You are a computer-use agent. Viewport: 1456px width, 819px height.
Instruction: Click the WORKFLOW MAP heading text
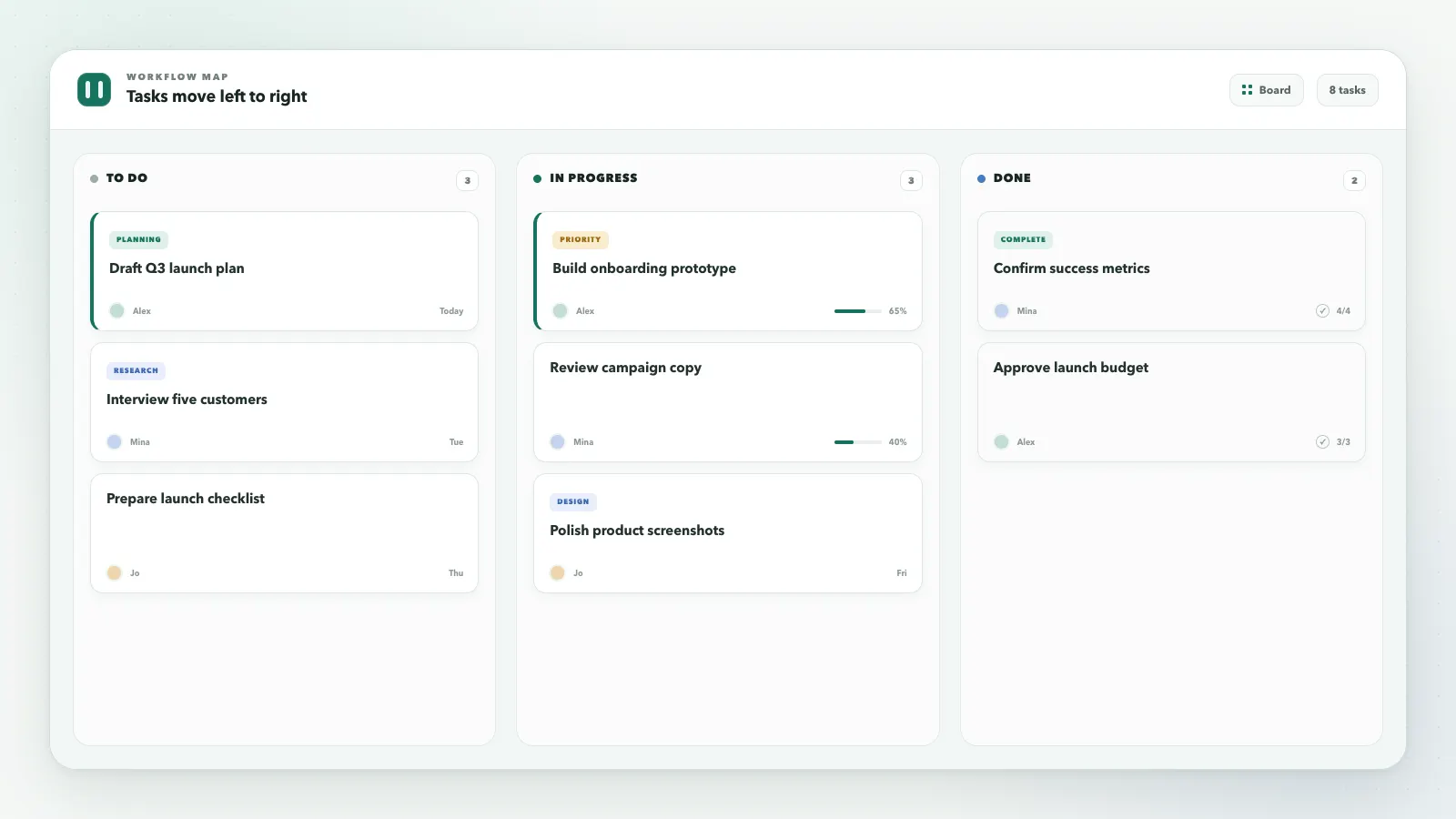pyautogui.click(x=177, y=77)
